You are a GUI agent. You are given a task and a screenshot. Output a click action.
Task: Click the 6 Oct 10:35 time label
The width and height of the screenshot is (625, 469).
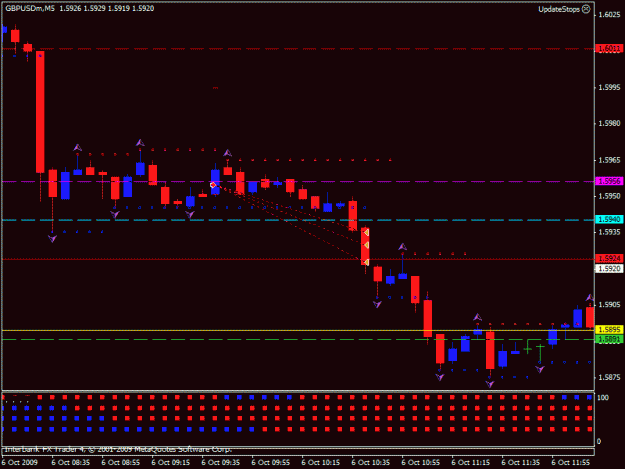point(371,462)
